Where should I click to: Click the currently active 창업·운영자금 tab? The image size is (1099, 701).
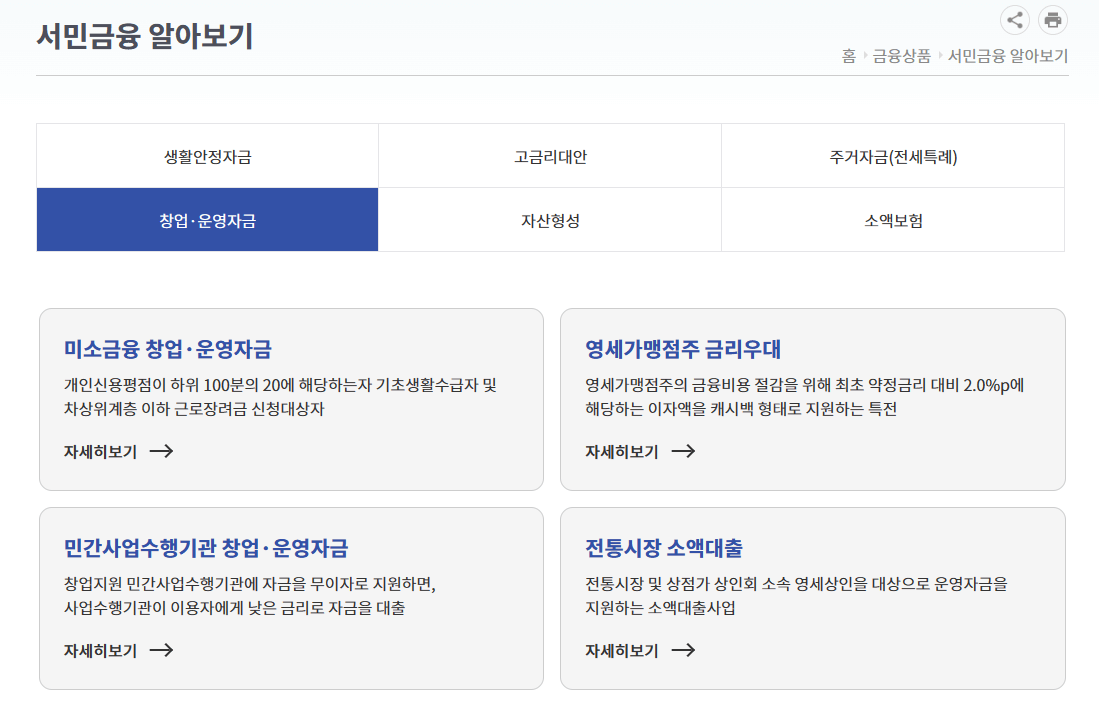click(206, 218)
